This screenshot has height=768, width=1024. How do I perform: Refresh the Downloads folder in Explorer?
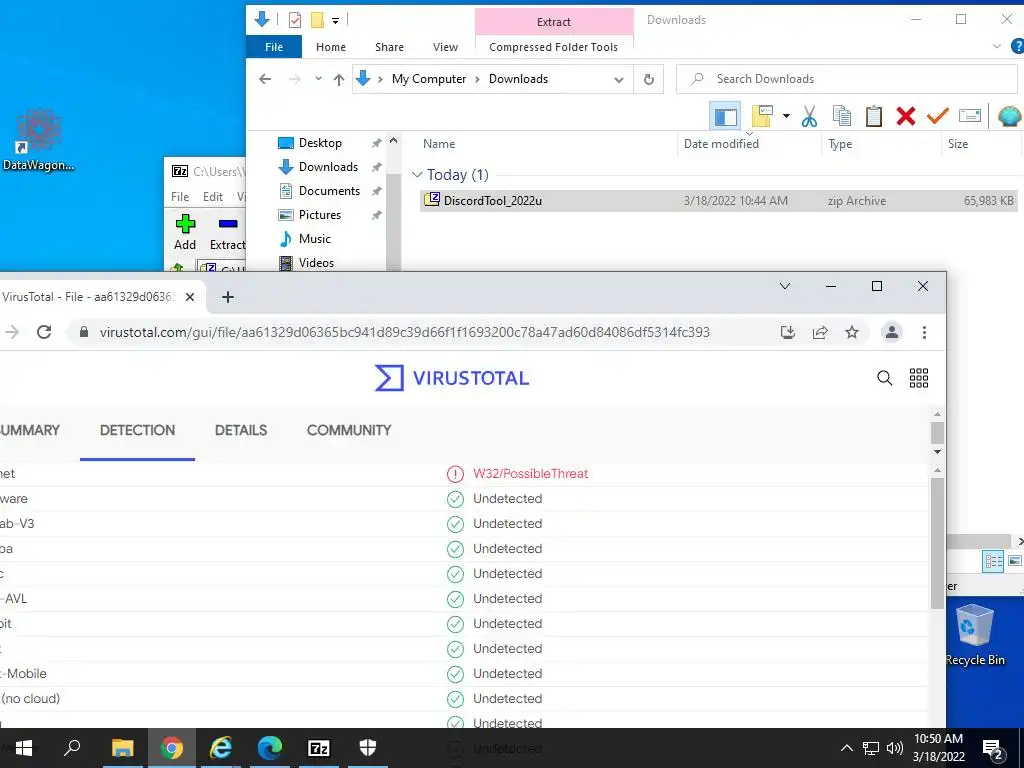click(x=648, y=79)
